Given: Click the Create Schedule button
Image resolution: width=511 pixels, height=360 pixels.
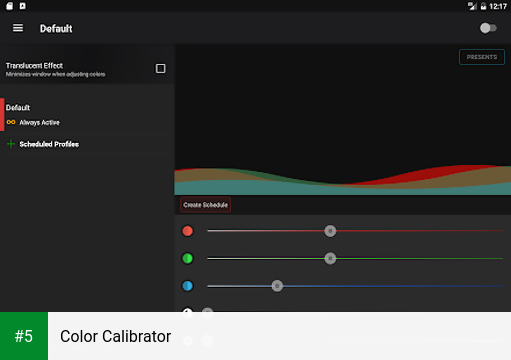Looking at the screenshot, I should 205,205.
